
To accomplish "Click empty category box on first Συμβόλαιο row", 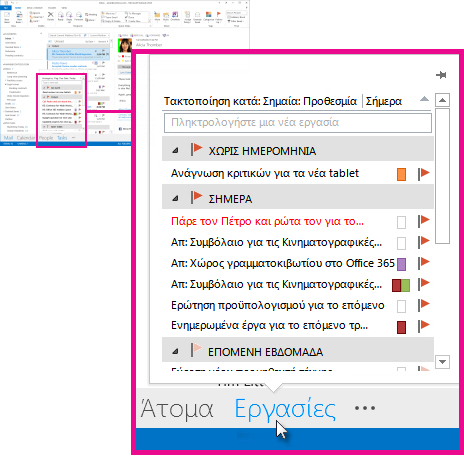I will tap(401, 243).
